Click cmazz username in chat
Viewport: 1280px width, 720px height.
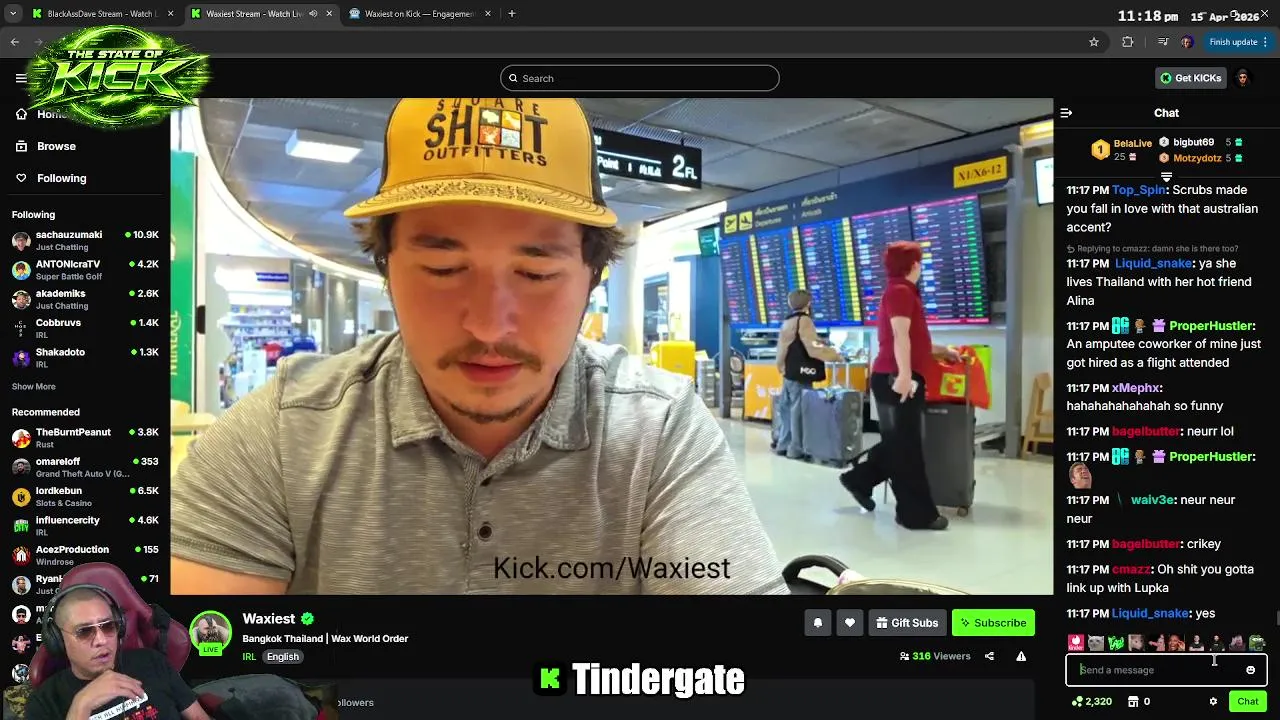[1131, 569]
